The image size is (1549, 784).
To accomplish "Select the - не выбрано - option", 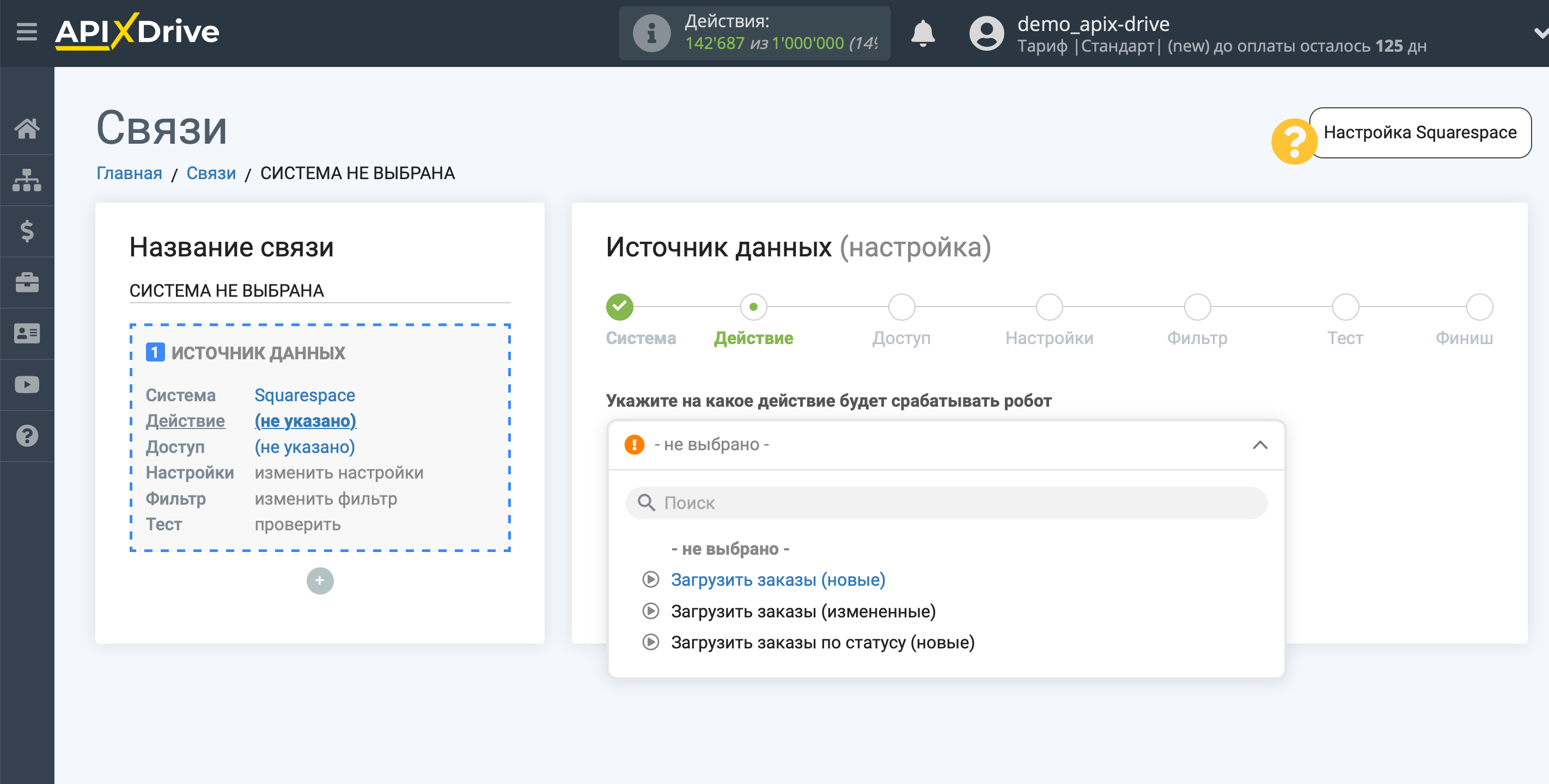I will click(729, 549).
